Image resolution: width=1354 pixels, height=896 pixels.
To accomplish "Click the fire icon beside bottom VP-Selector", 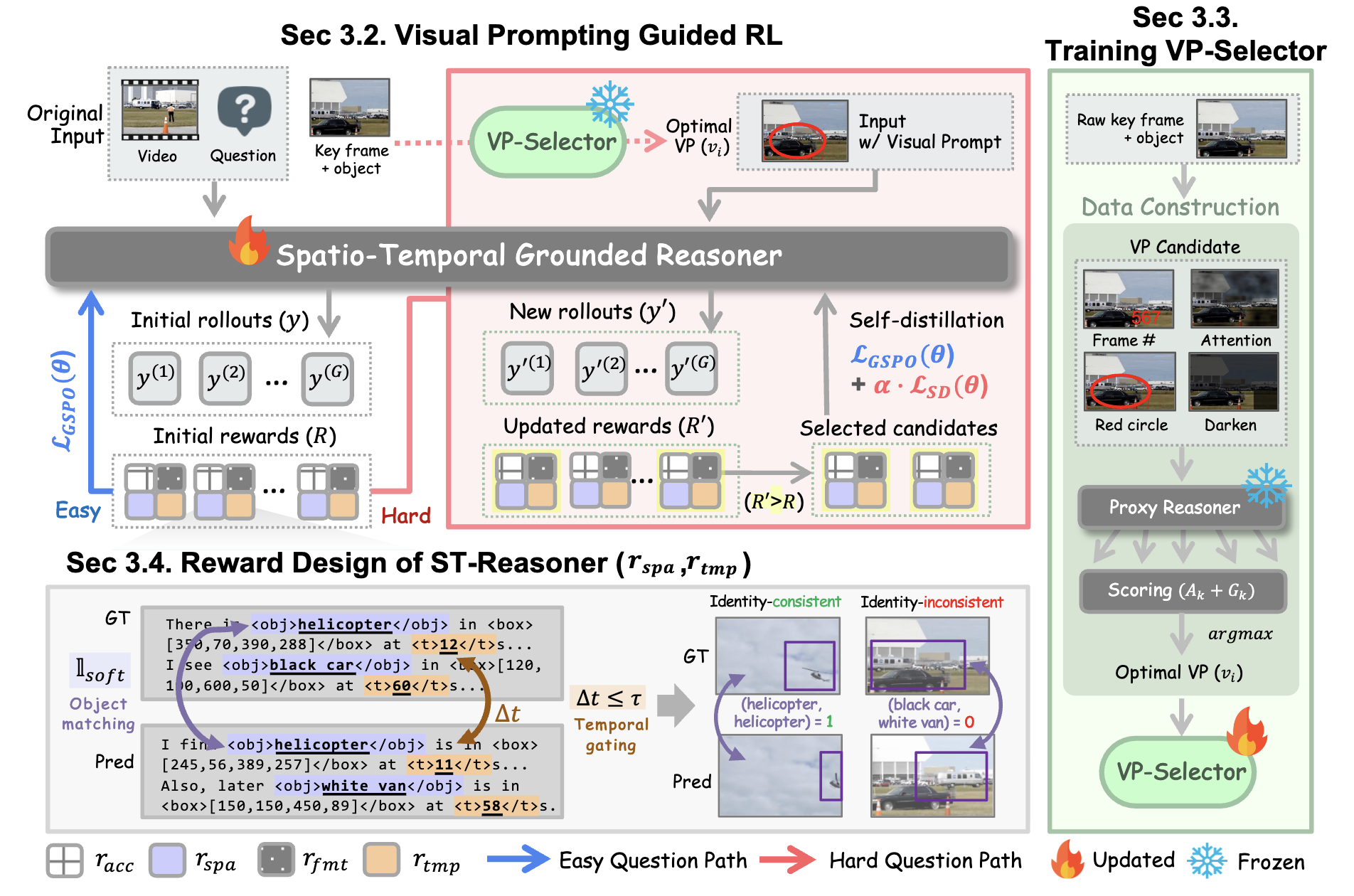I will 1247,732.
